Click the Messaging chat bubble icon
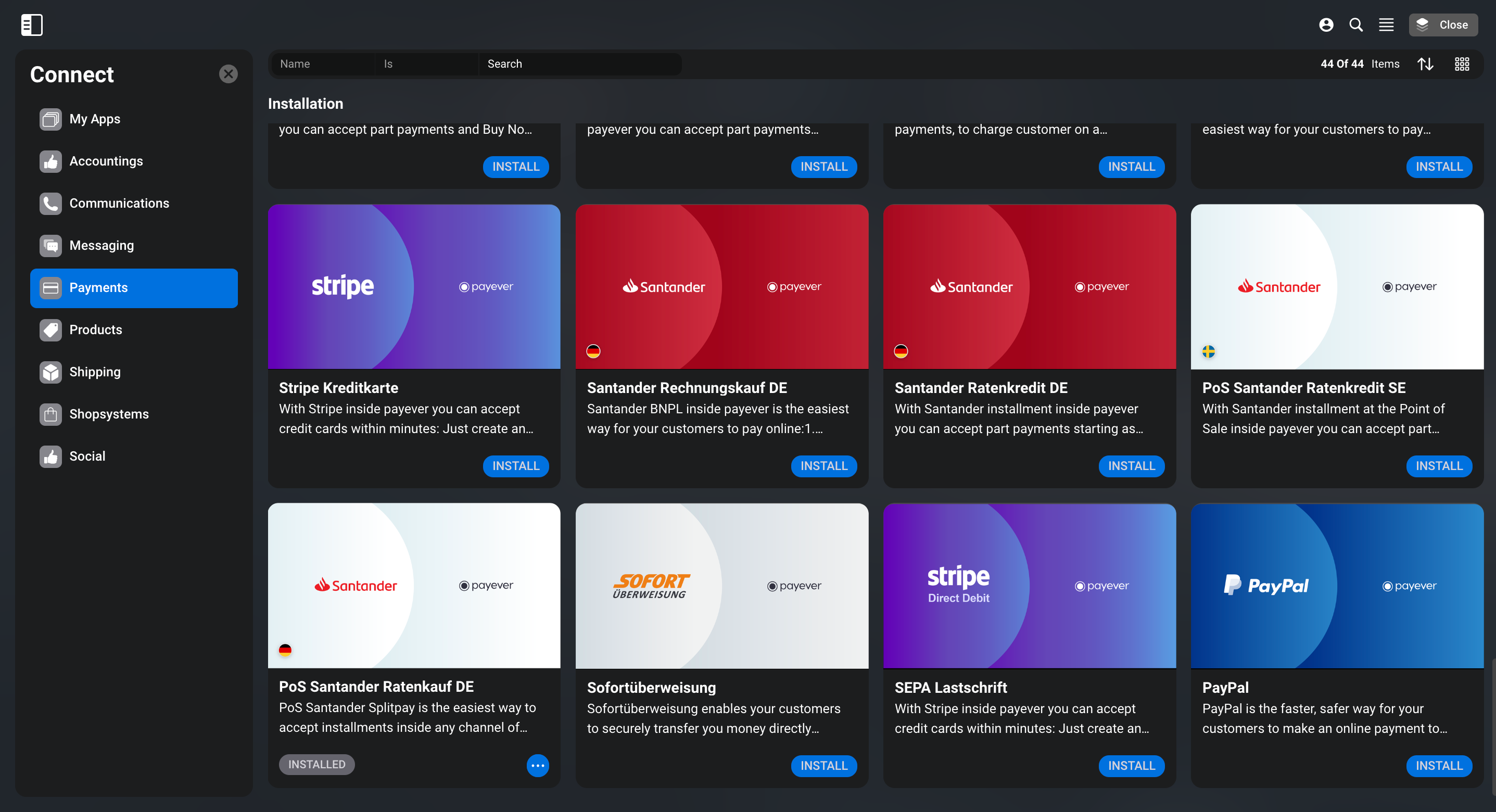This screenshot has height=812, width=1496. [50, 246]
